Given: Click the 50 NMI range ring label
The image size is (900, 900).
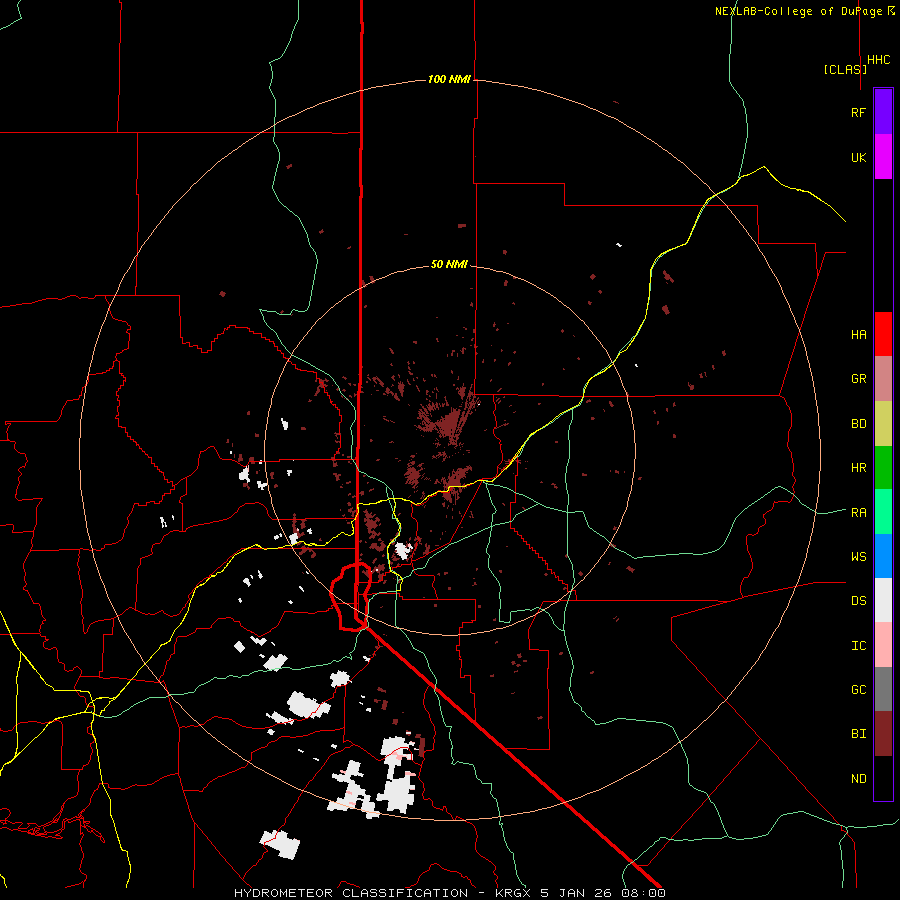Looking at the screenshot, I should tap(449, 264).
